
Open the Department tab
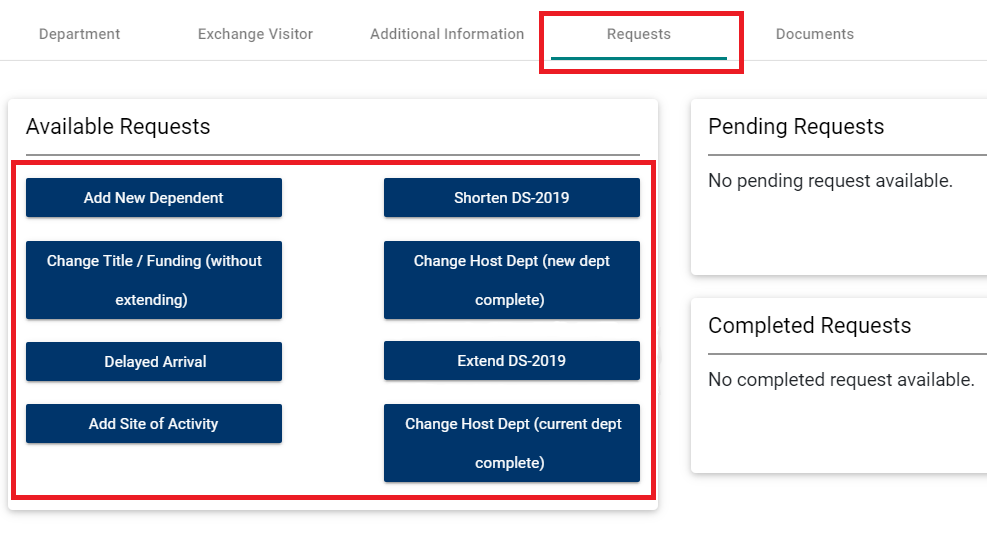(x=79, y=34)
